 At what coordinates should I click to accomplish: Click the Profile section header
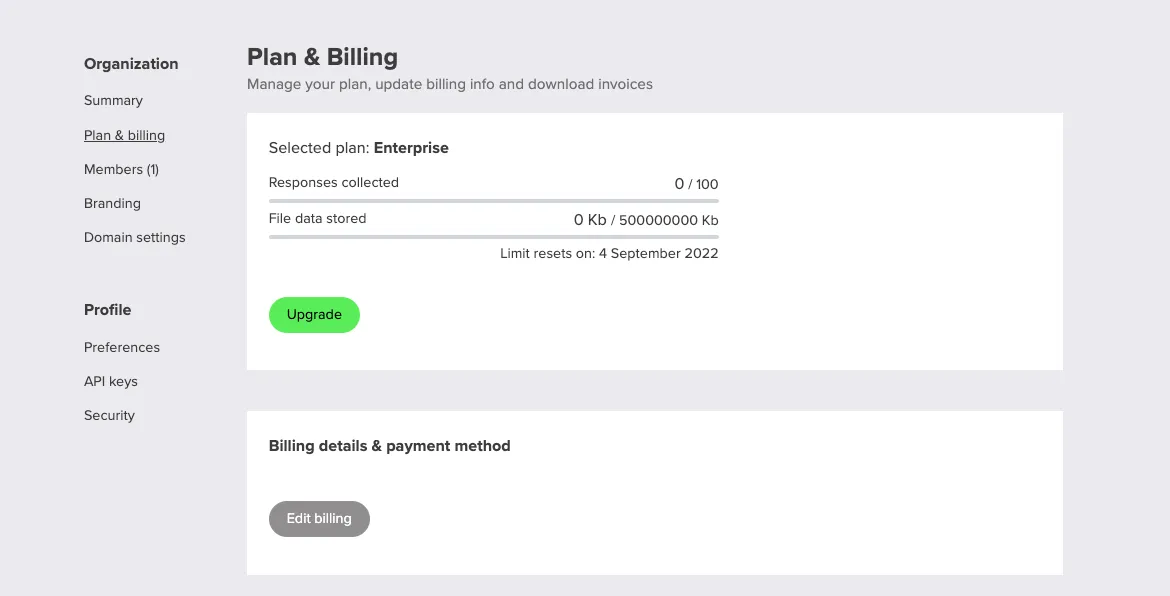pyautogui.click(x=107, y=310)
